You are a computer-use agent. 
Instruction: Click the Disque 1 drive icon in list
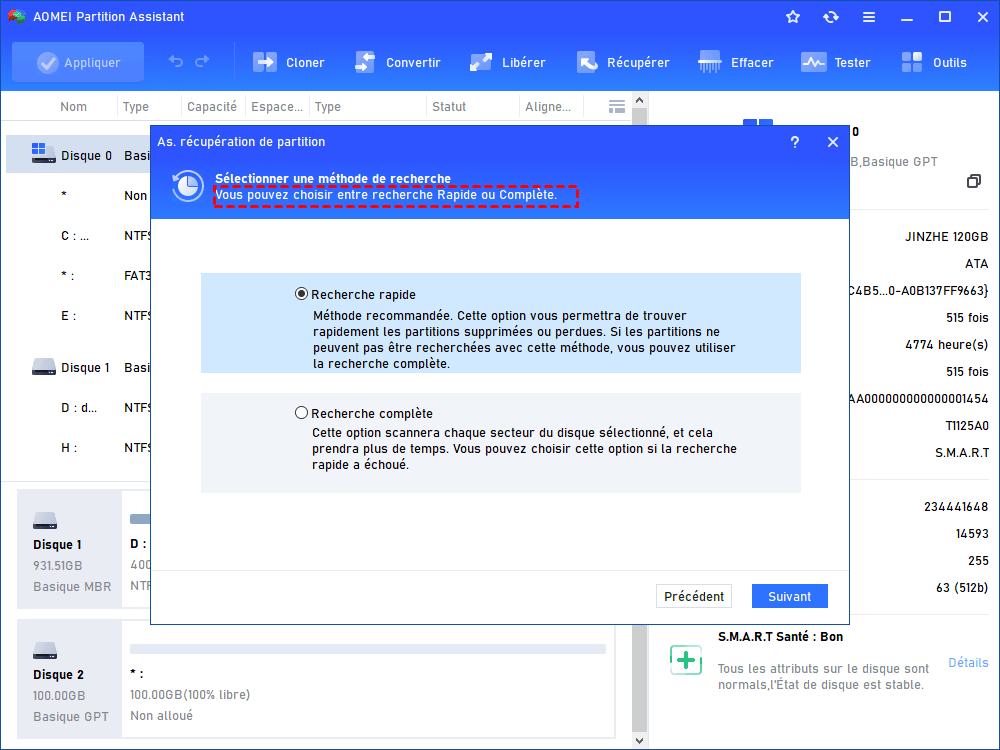click(43, 367)
